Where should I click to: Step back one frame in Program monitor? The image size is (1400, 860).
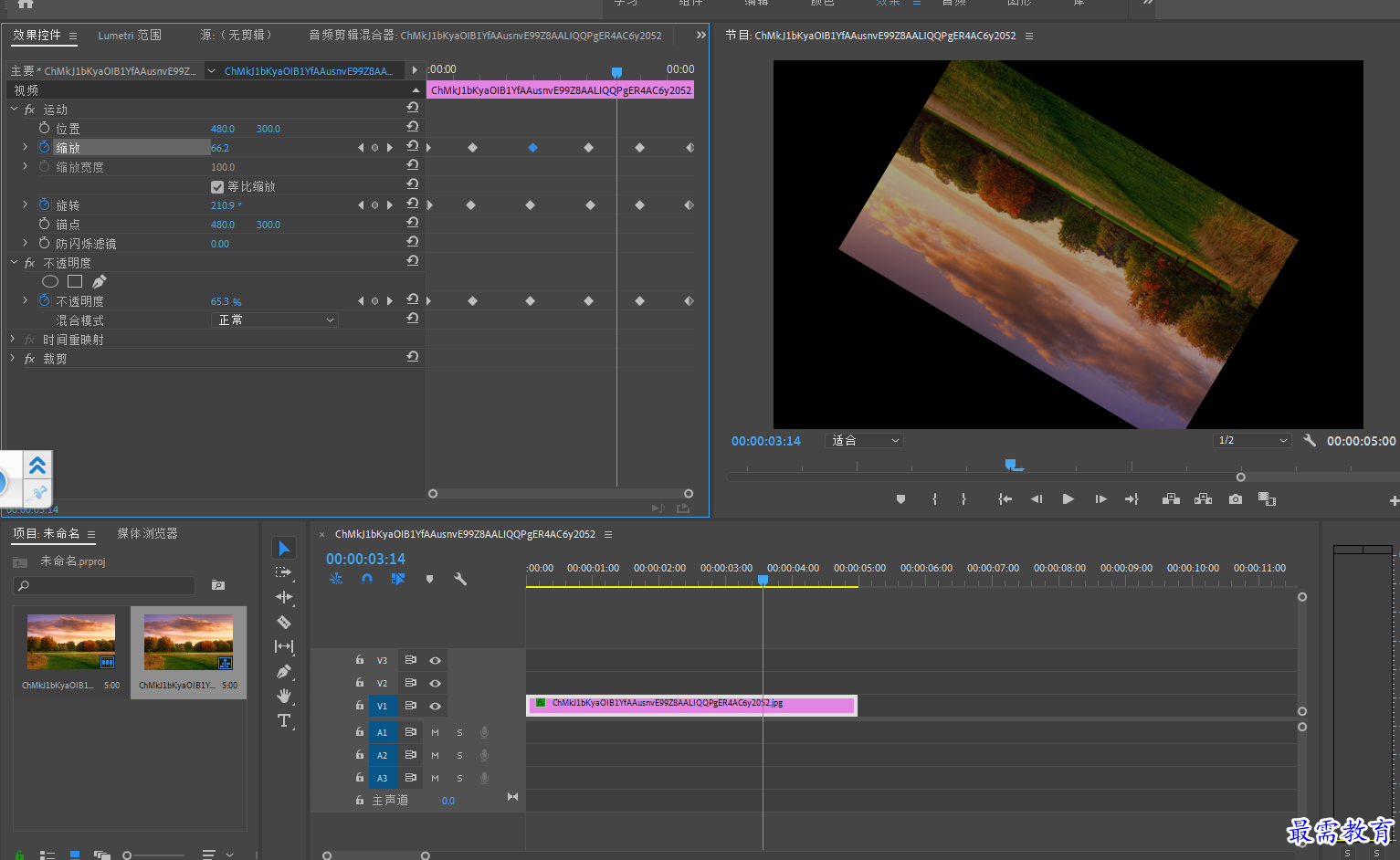pyautogui.click(x=1037, y=499)
